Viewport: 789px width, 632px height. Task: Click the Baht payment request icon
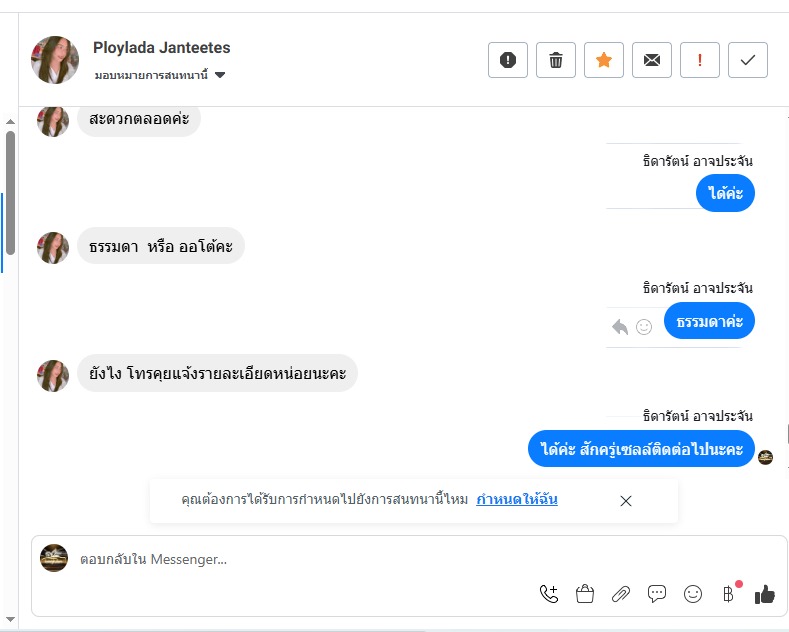(x=728, y=594)
